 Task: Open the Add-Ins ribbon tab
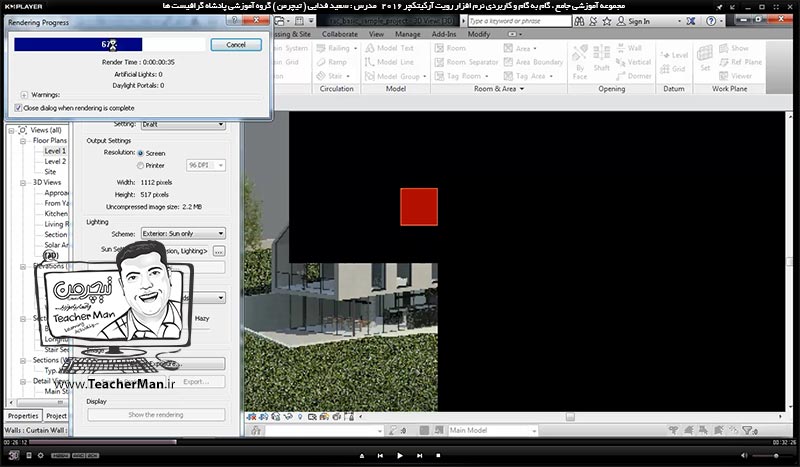point(444,34)
